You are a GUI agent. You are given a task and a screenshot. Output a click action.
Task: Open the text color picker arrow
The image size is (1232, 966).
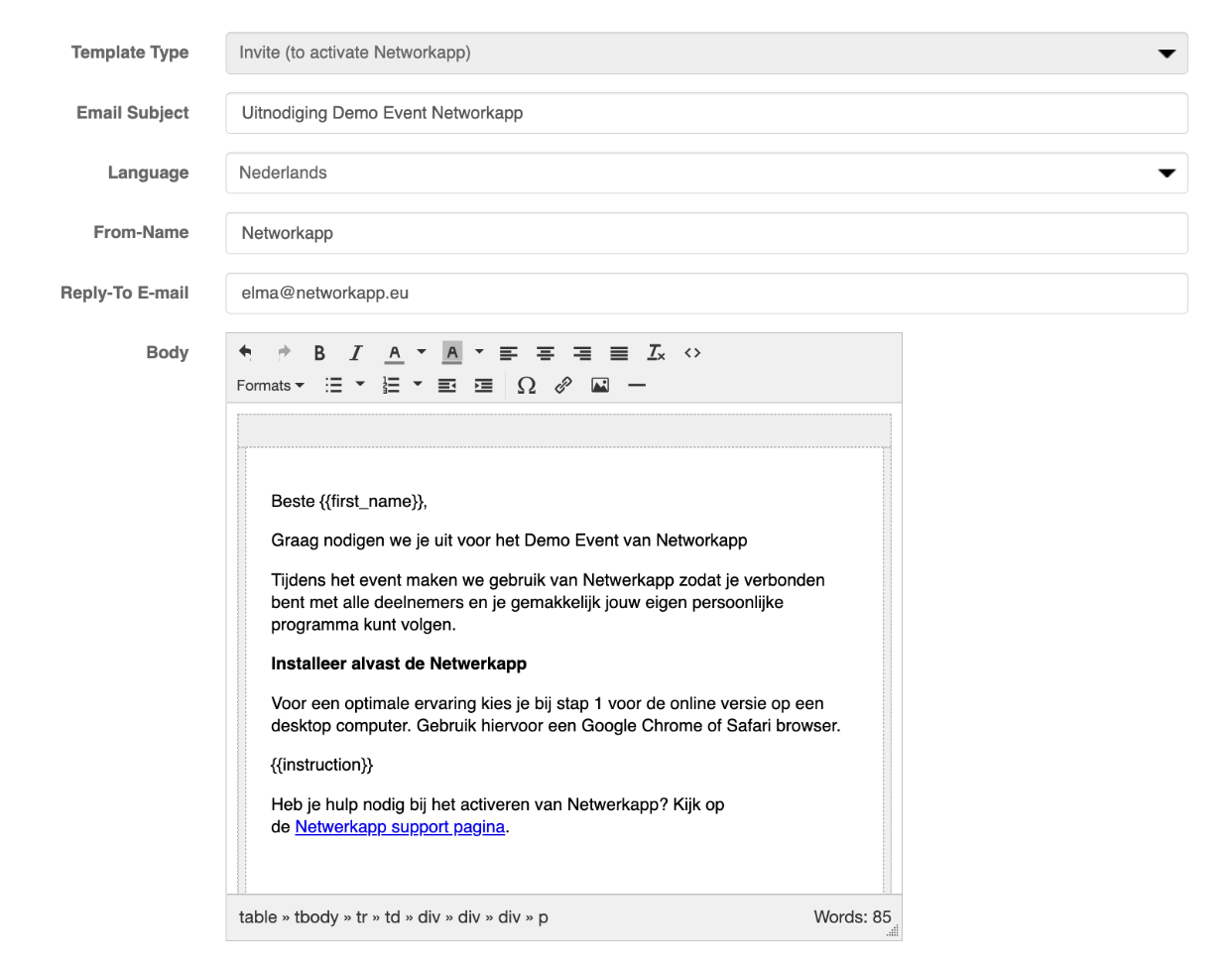click(x=422, y=352)
